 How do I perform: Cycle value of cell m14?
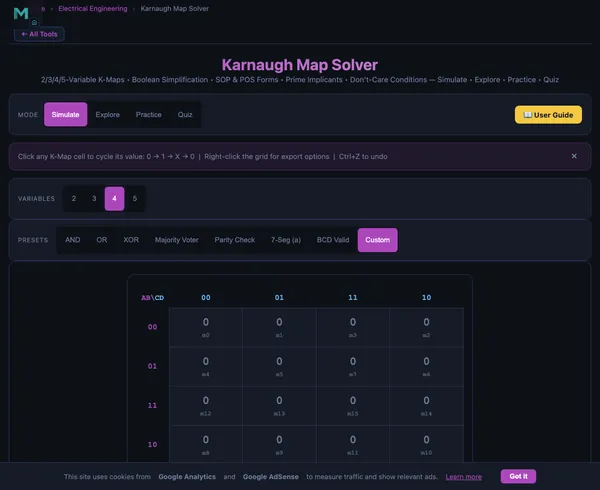pyautogui.click(x=426, y=406)
